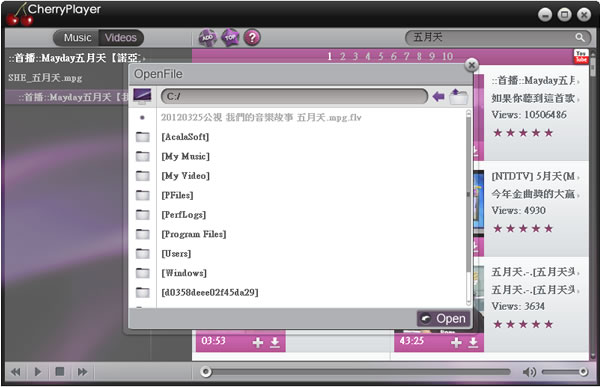Click the purple ADD badge icon
Screen dimensions: 600x387
[207, 38]
